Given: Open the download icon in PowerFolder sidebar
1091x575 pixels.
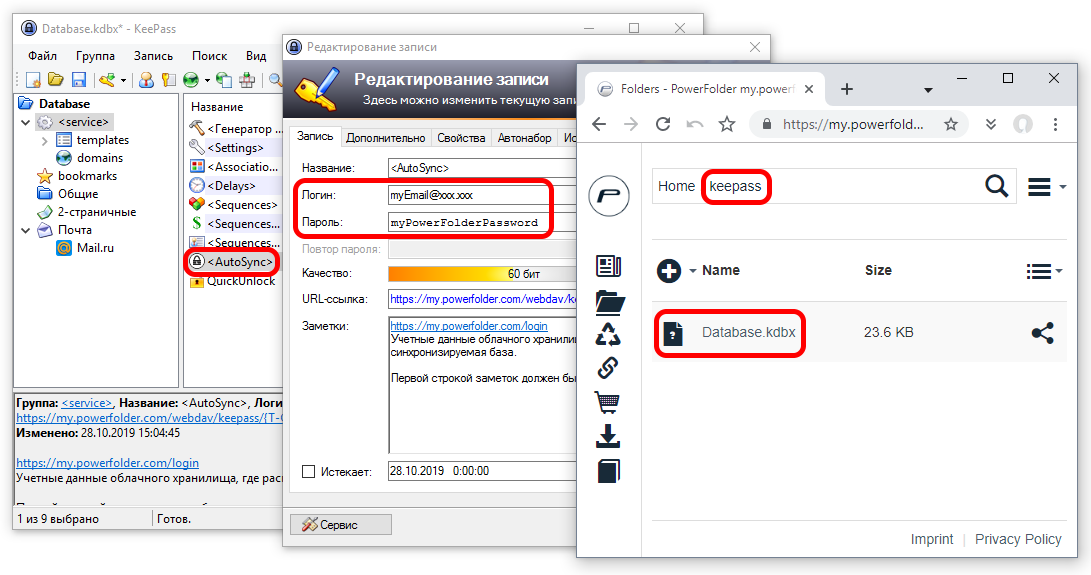Looking at the screenshot, I should [608, 436].
